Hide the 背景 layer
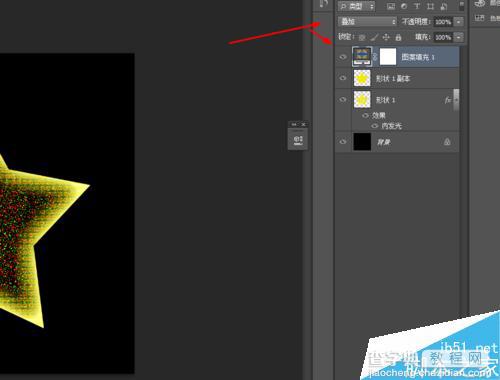The width and height of the screenshot is (500, 380). 343,142
